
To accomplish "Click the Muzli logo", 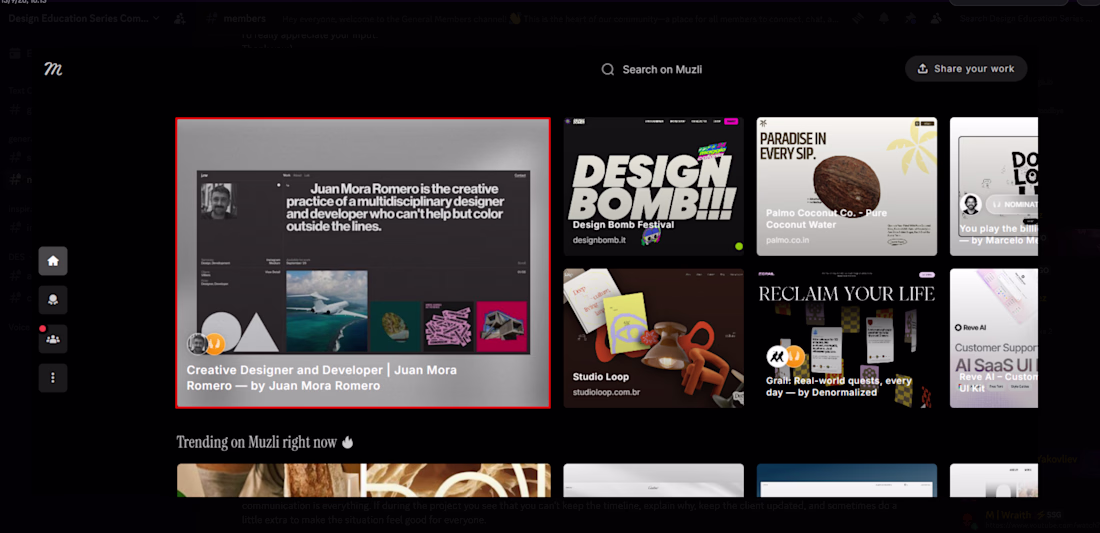I will (x=53, y=69).
